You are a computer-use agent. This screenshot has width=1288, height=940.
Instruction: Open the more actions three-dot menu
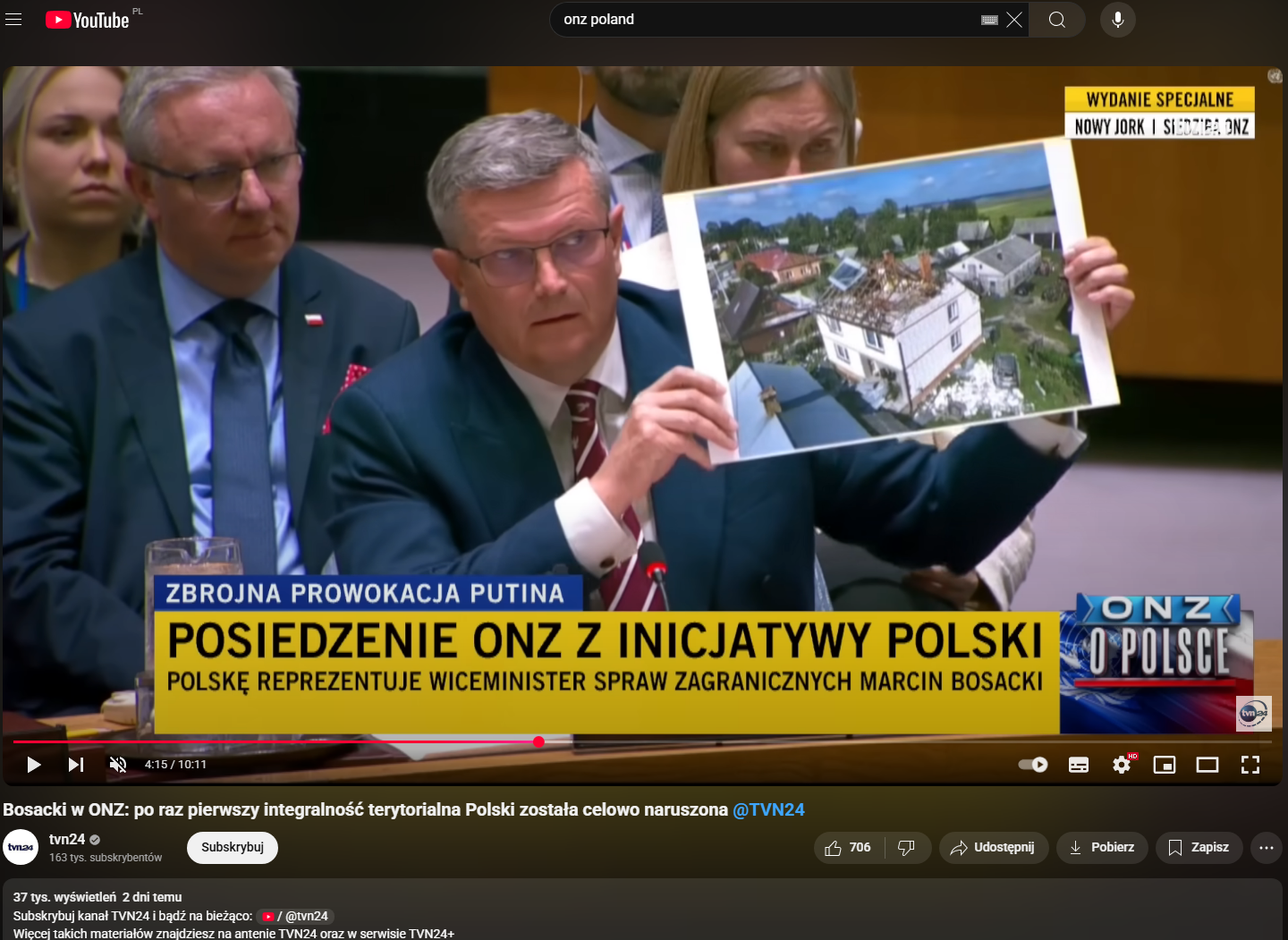(x=1267, y=848)
